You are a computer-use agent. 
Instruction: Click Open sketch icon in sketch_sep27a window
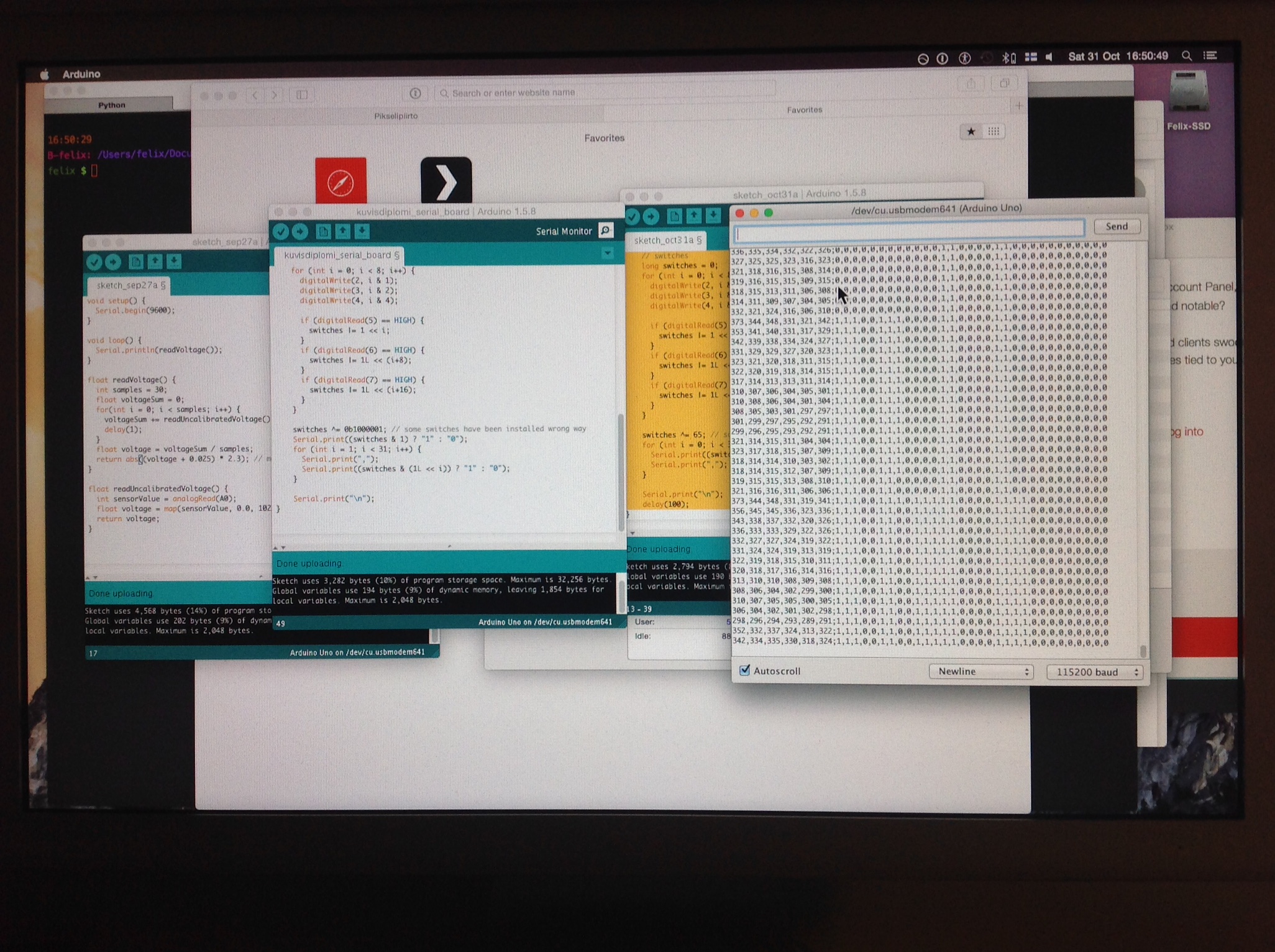point(155,262)
